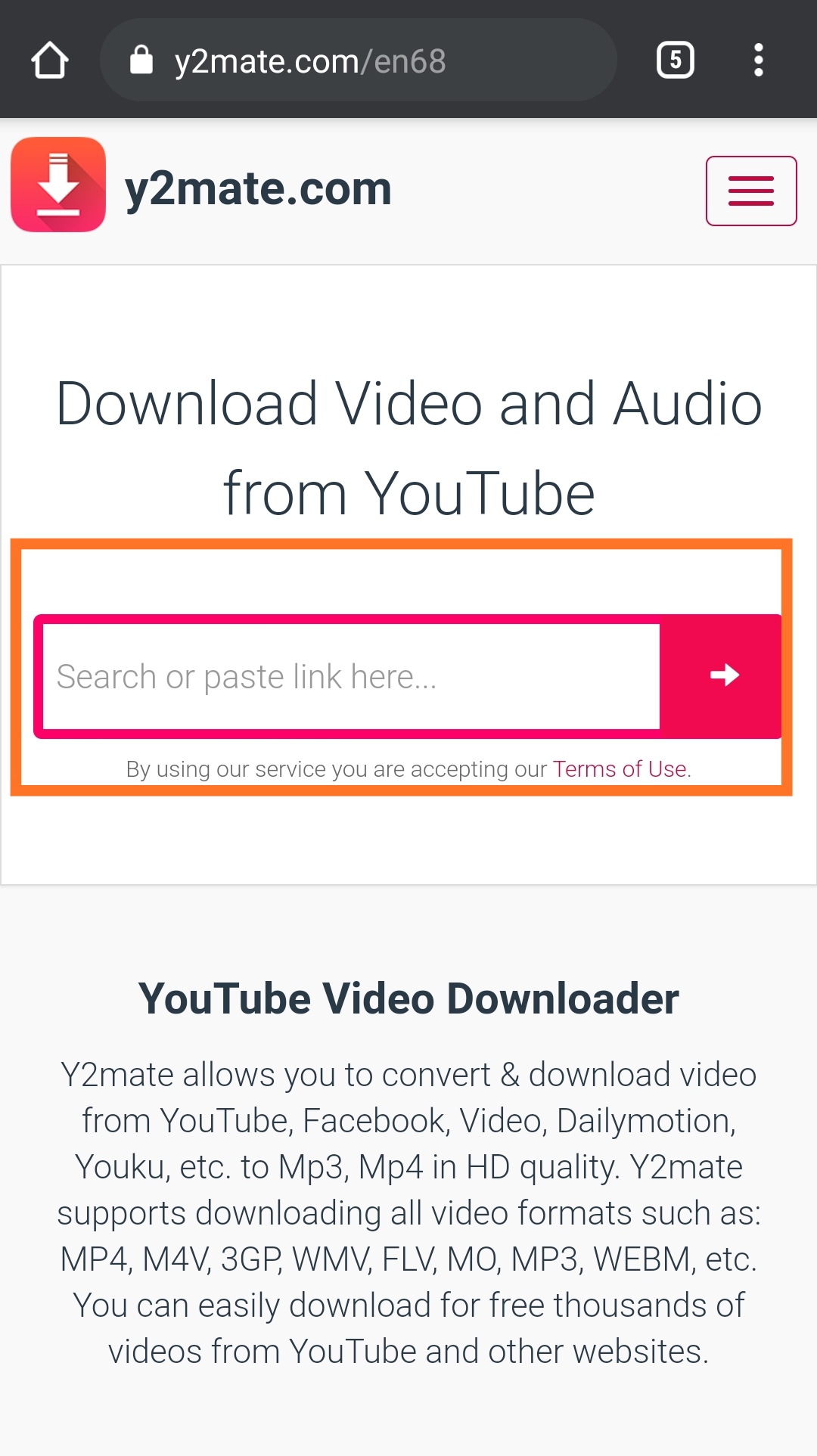Click 'By using our service' notice text
Screen dimensions: 817x1456
[x=337, y=768]
